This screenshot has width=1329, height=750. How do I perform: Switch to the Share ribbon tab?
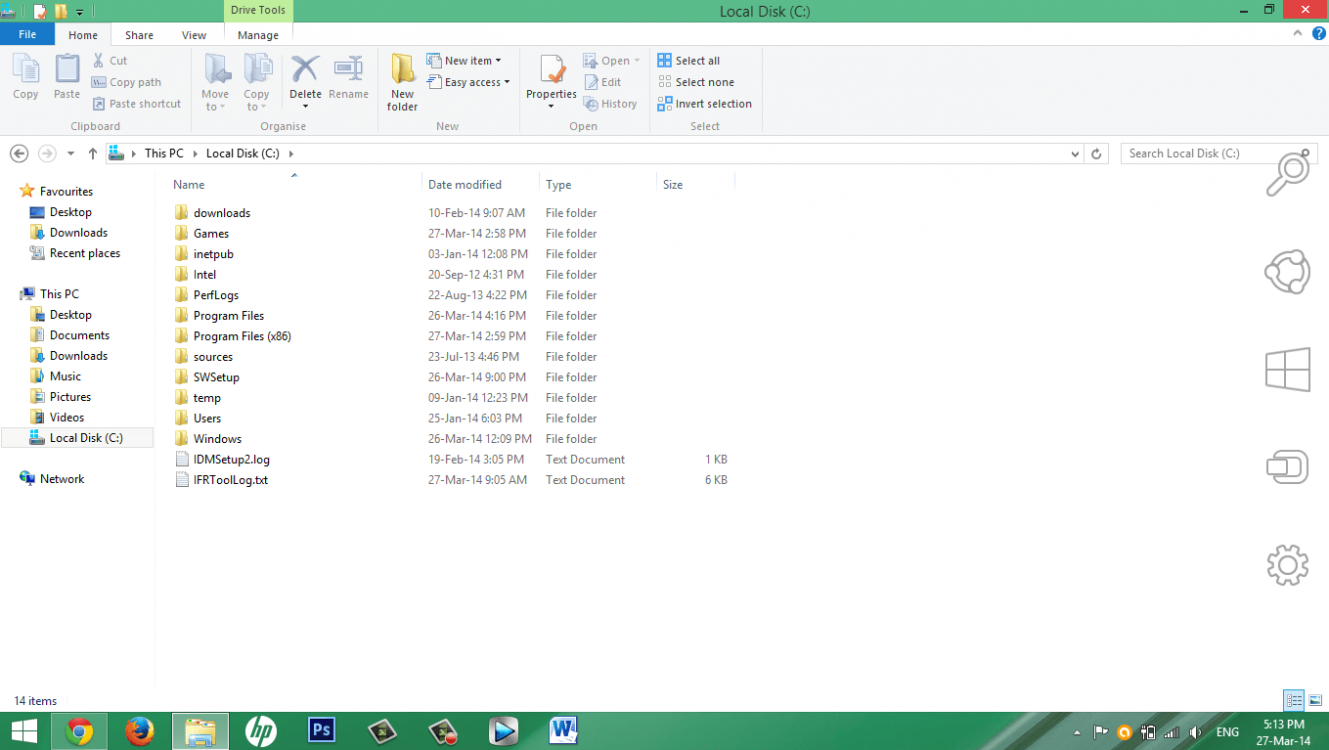coord(139,35)
